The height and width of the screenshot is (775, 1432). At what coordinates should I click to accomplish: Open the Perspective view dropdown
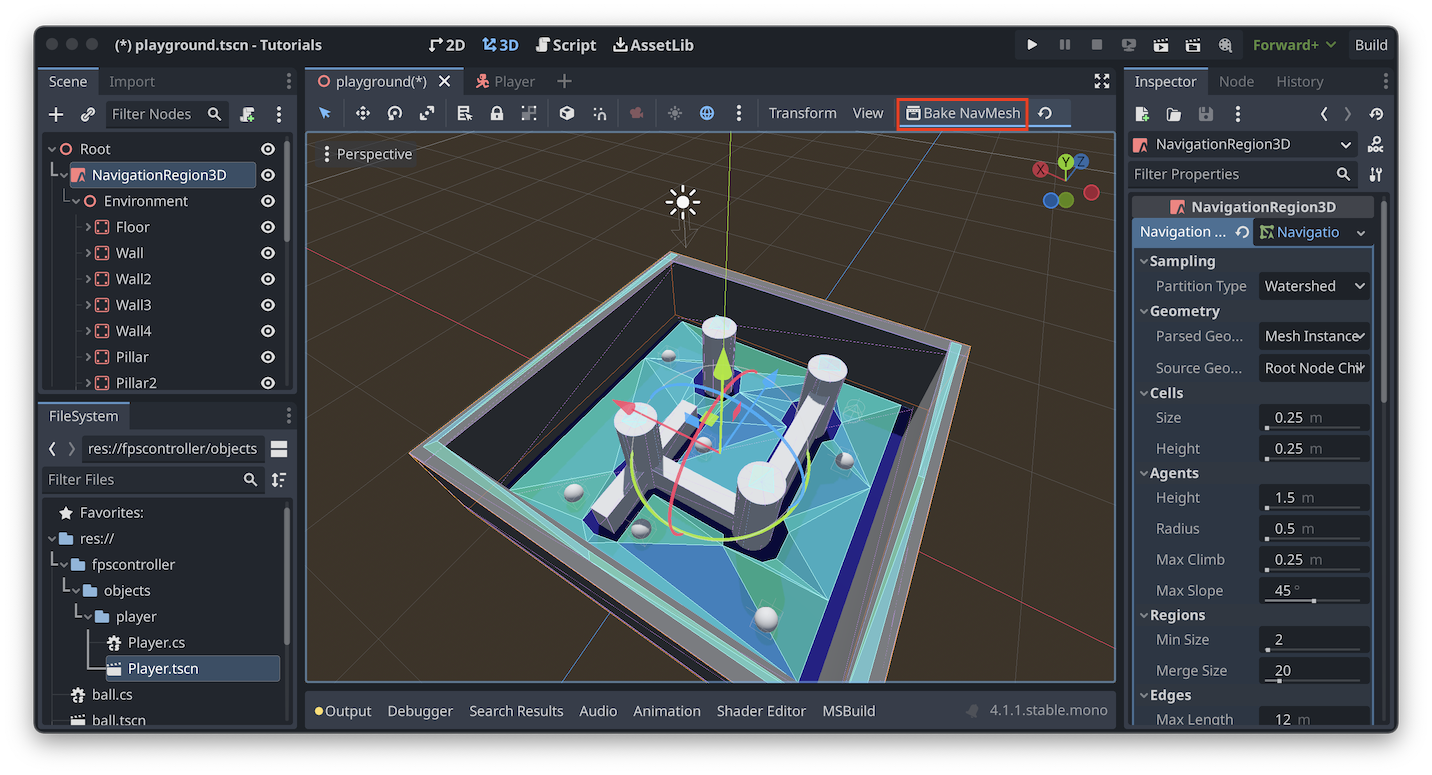[x=367, y=154]
